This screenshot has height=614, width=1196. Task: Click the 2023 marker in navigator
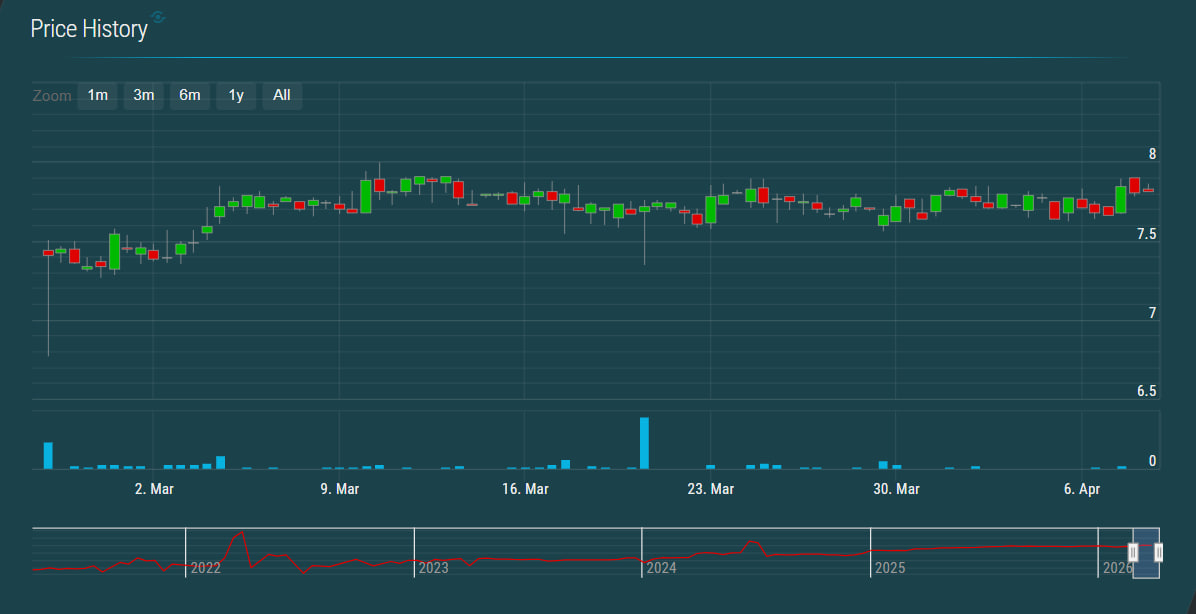pos(433,568)
